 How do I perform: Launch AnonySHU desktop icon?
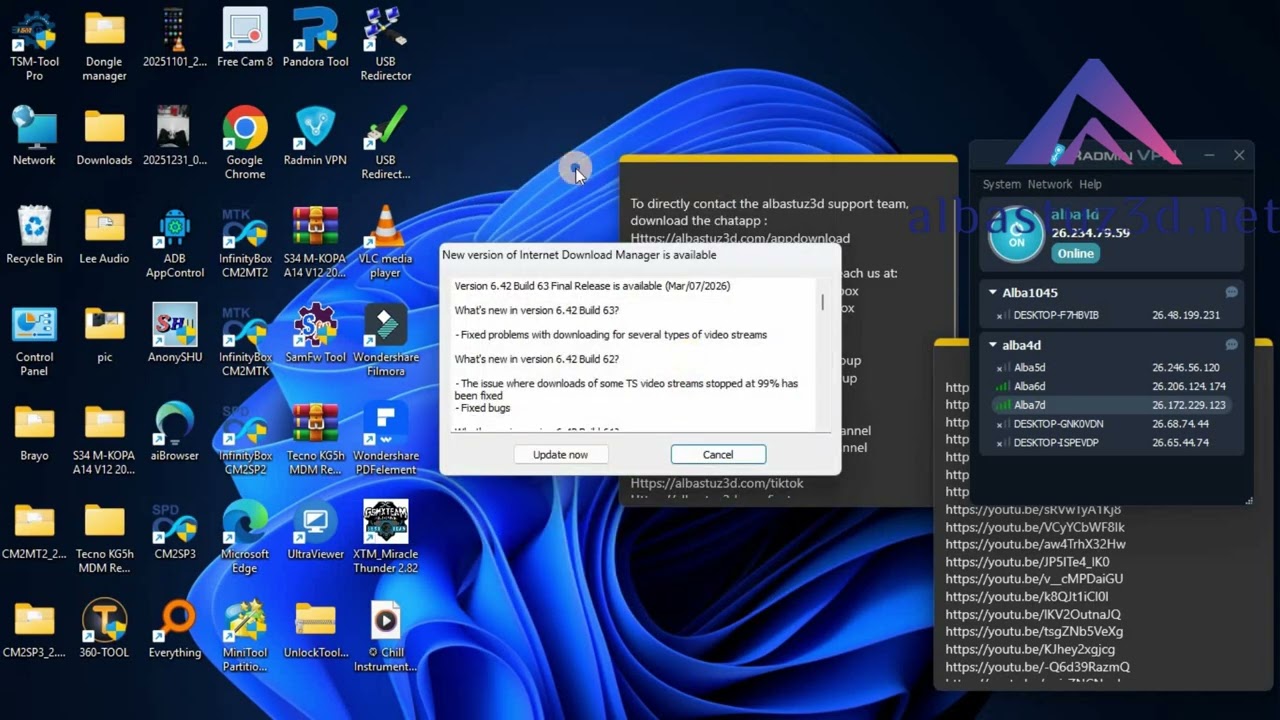pos(175,333)
